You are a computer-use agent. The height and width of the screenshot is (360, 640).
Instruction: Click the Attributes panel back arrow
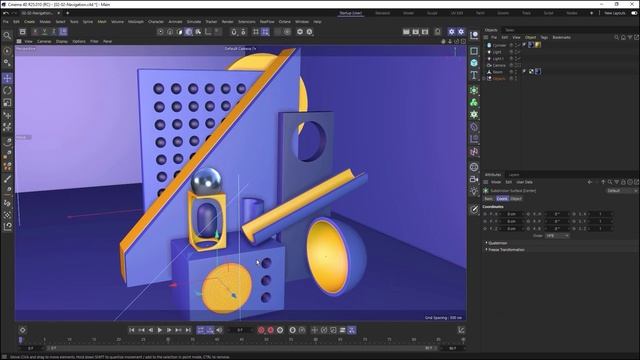point(590,182)
